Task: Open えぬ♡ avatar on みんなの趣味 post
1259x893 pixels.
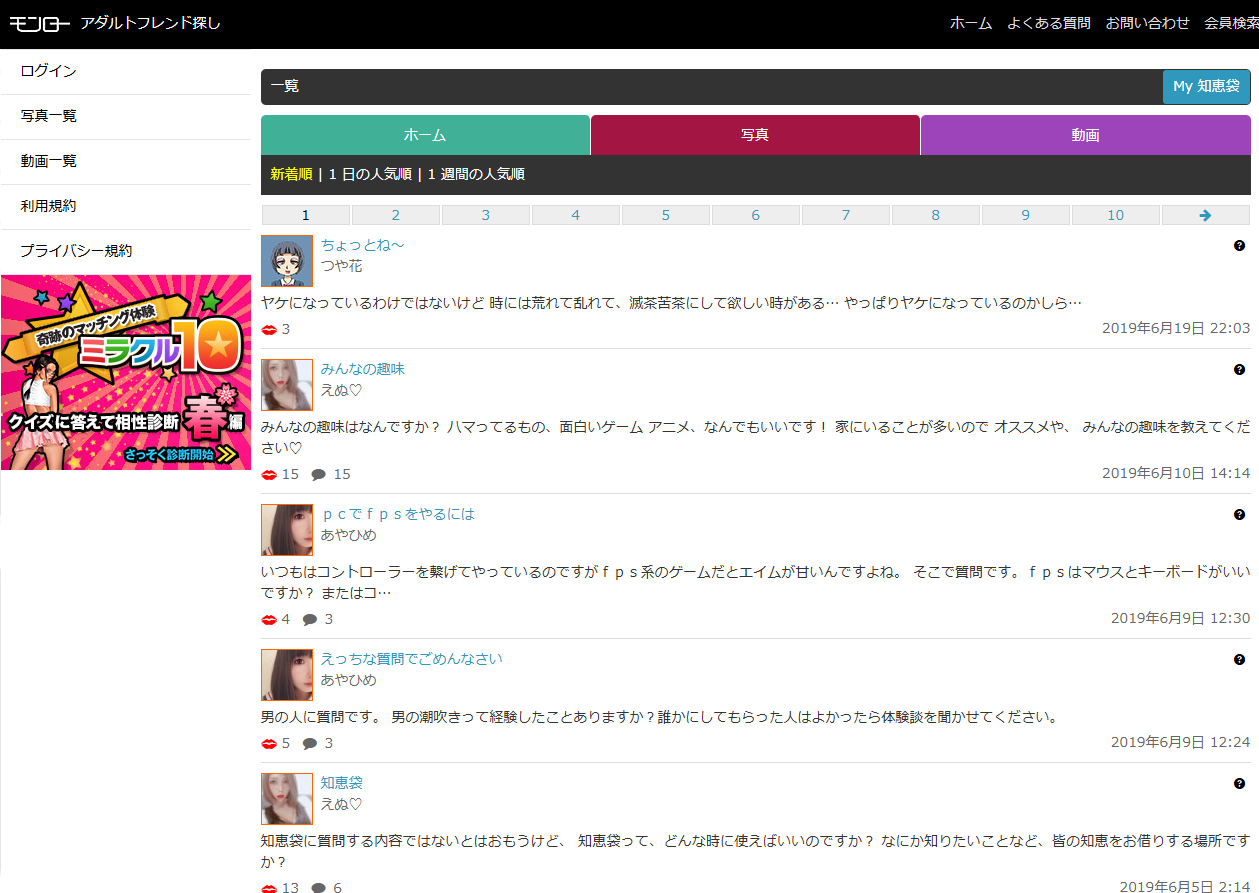Action: coord(287,385)
